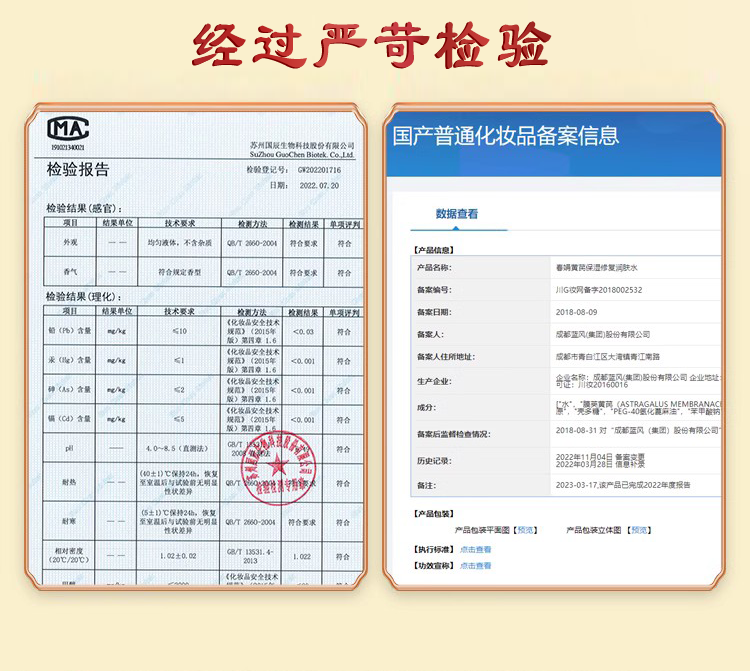Click the CMA certification logo
The image size is (750, 671).
coord(68,129)
